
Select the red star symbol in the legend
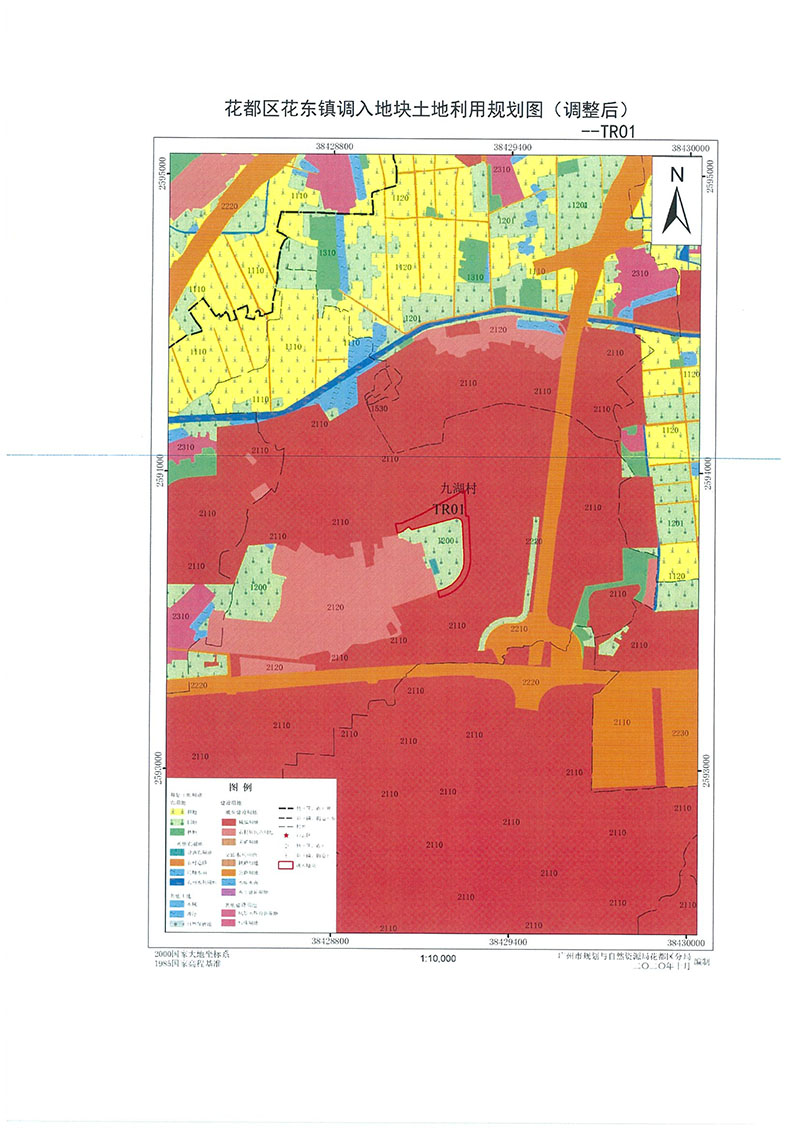tap(287, 835)
